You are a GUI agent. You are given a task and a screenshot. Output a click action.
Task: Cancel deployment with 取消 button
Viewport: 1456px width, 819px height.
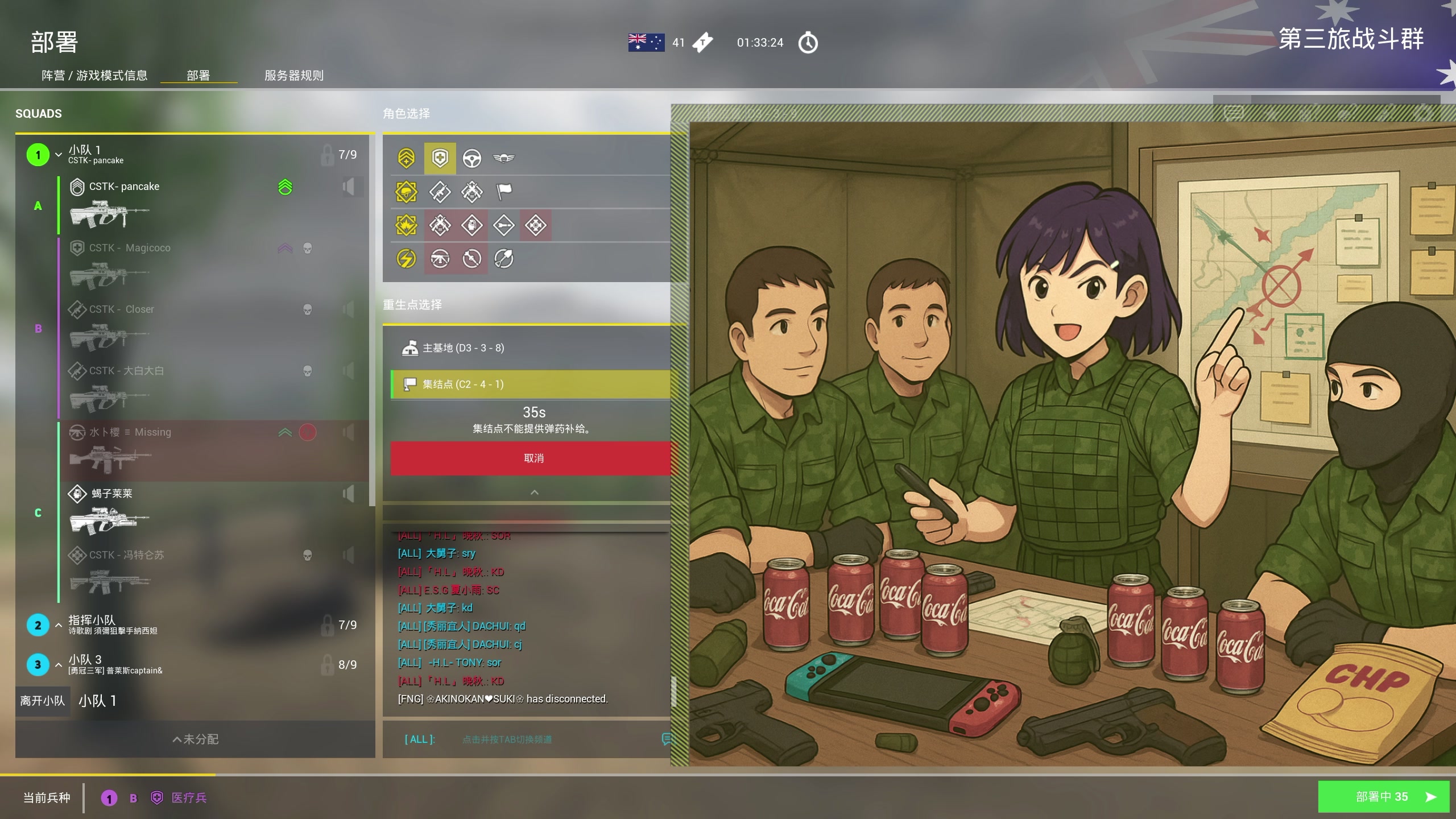tap(530, 458)
